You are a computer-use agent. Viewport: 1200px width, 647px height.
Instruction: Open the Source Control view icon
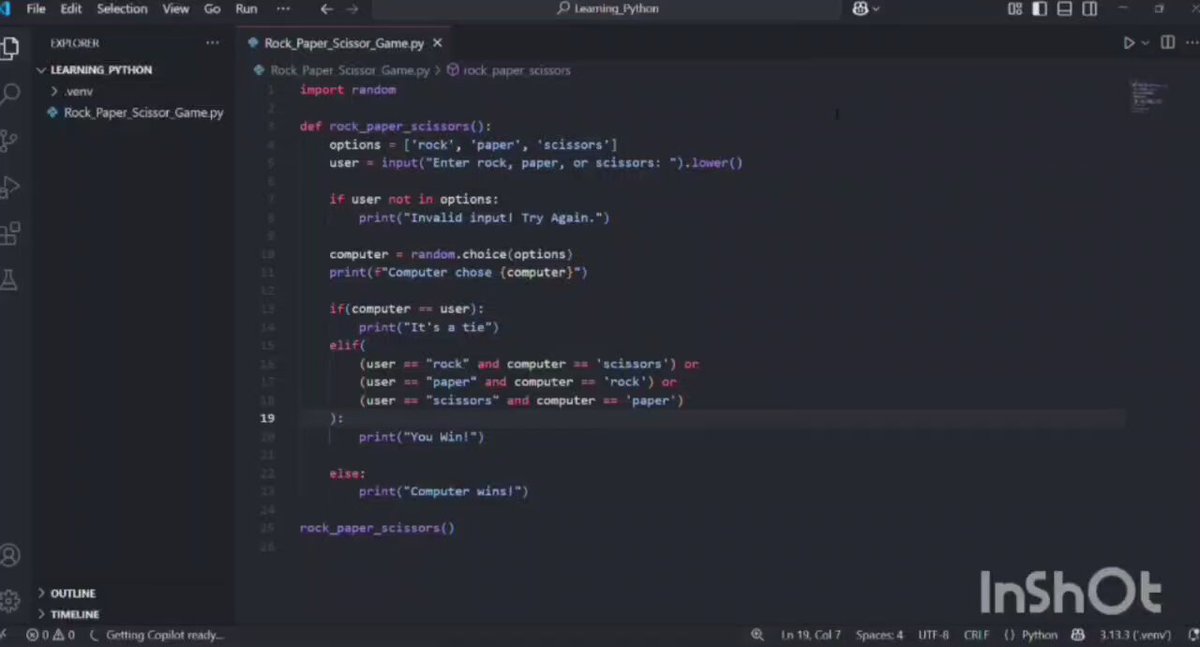coord(9,141)
